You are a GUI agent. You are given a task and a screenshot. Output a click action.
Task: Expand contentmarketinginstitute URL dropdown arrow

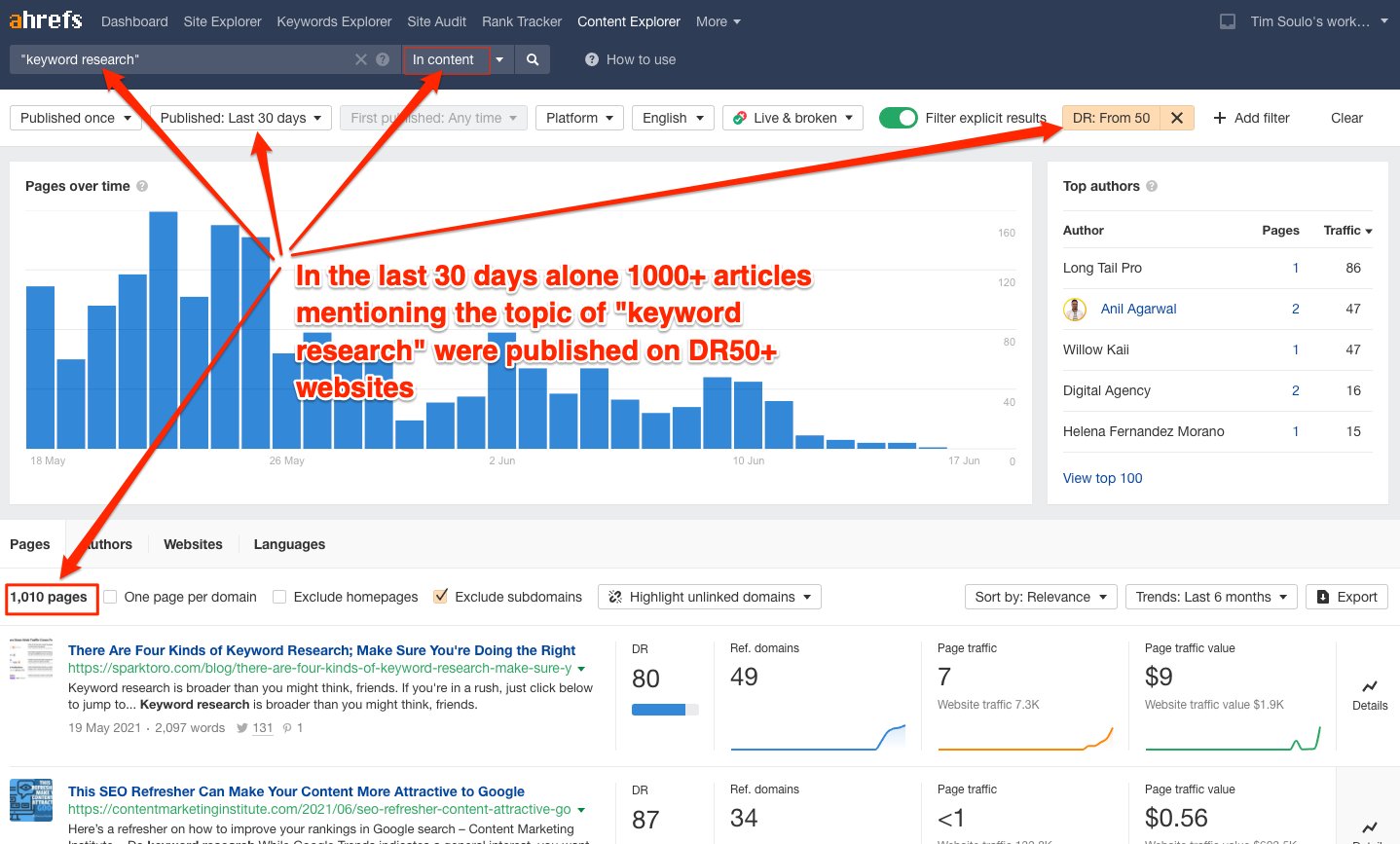point(581,810)
